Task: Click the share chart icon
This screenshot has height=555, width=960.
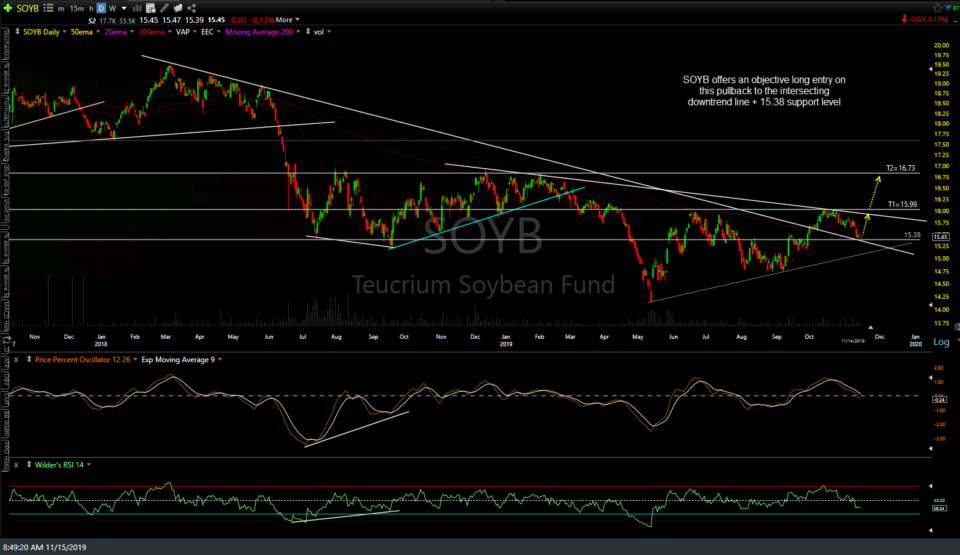Action: [x=191, y=9]
